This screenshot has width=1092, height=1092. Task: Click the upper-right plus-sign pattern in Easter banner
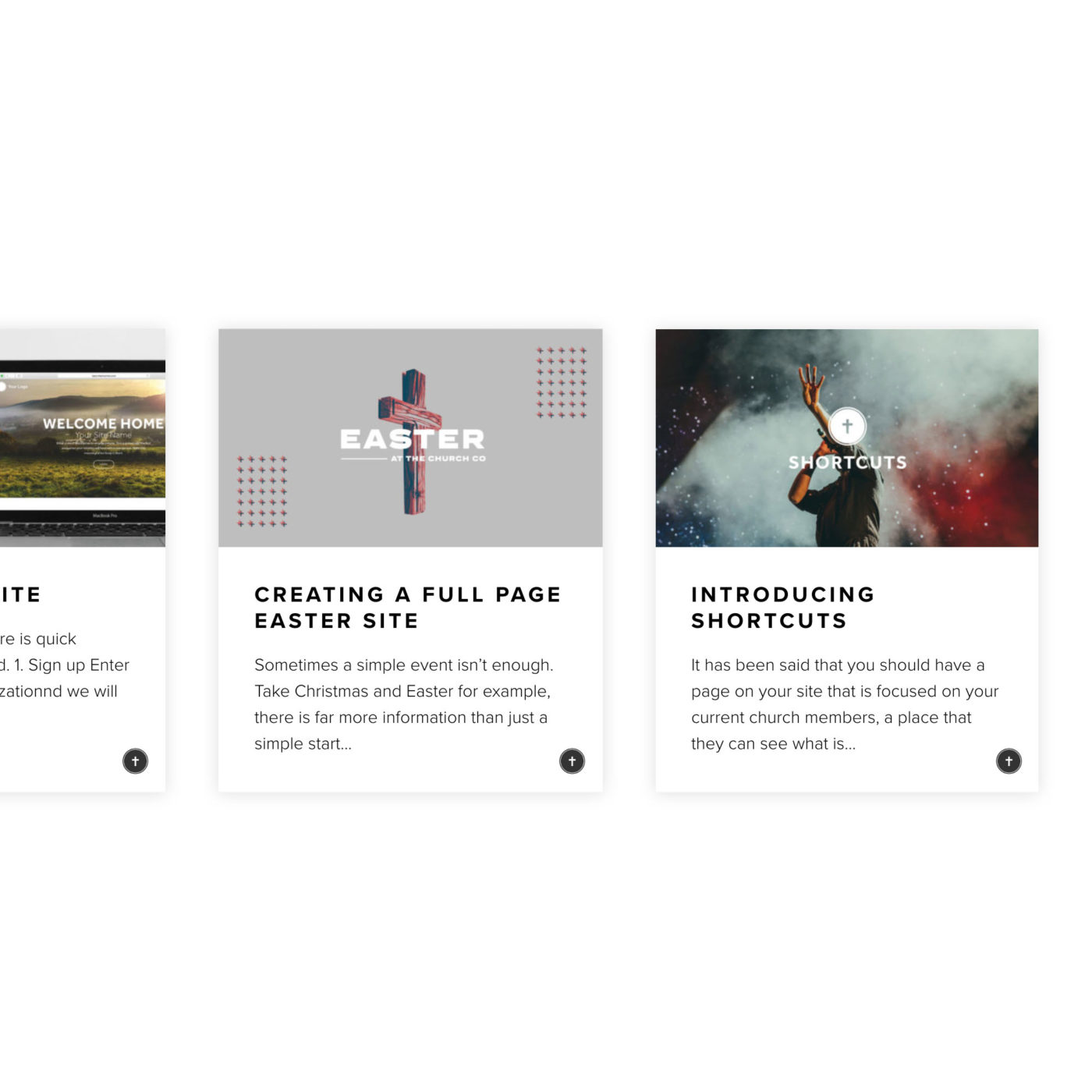point(561,382)
